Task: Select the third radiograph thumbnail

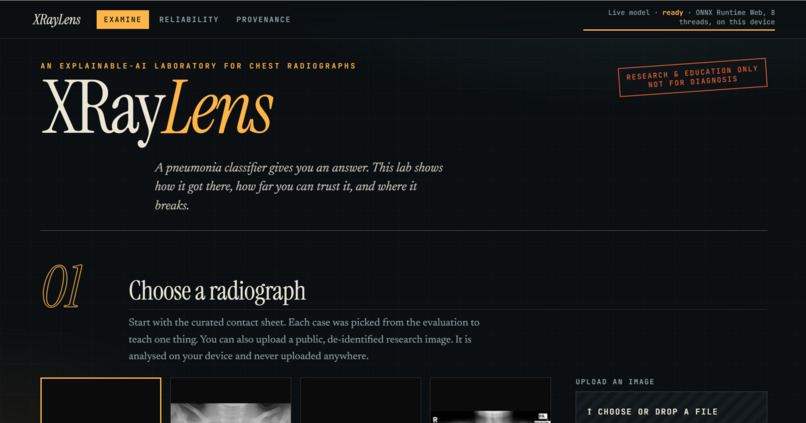Action: (360, 400)
